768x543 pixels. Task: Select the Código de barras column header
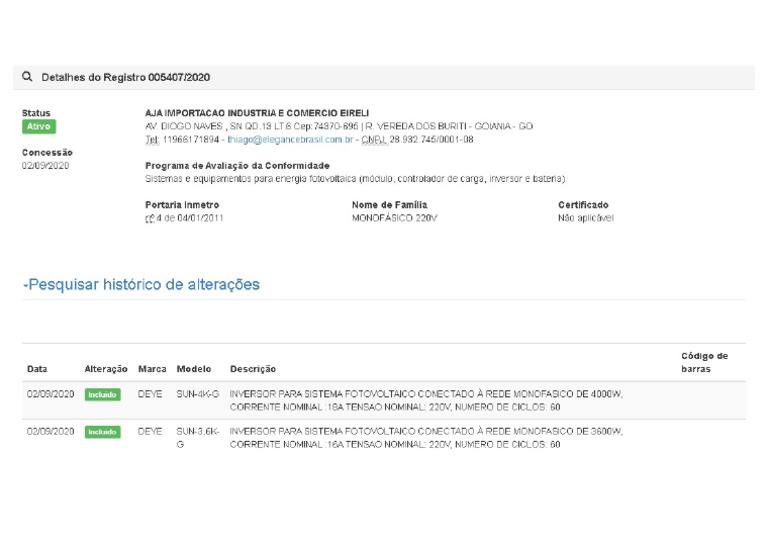click(x=704, y=362)
